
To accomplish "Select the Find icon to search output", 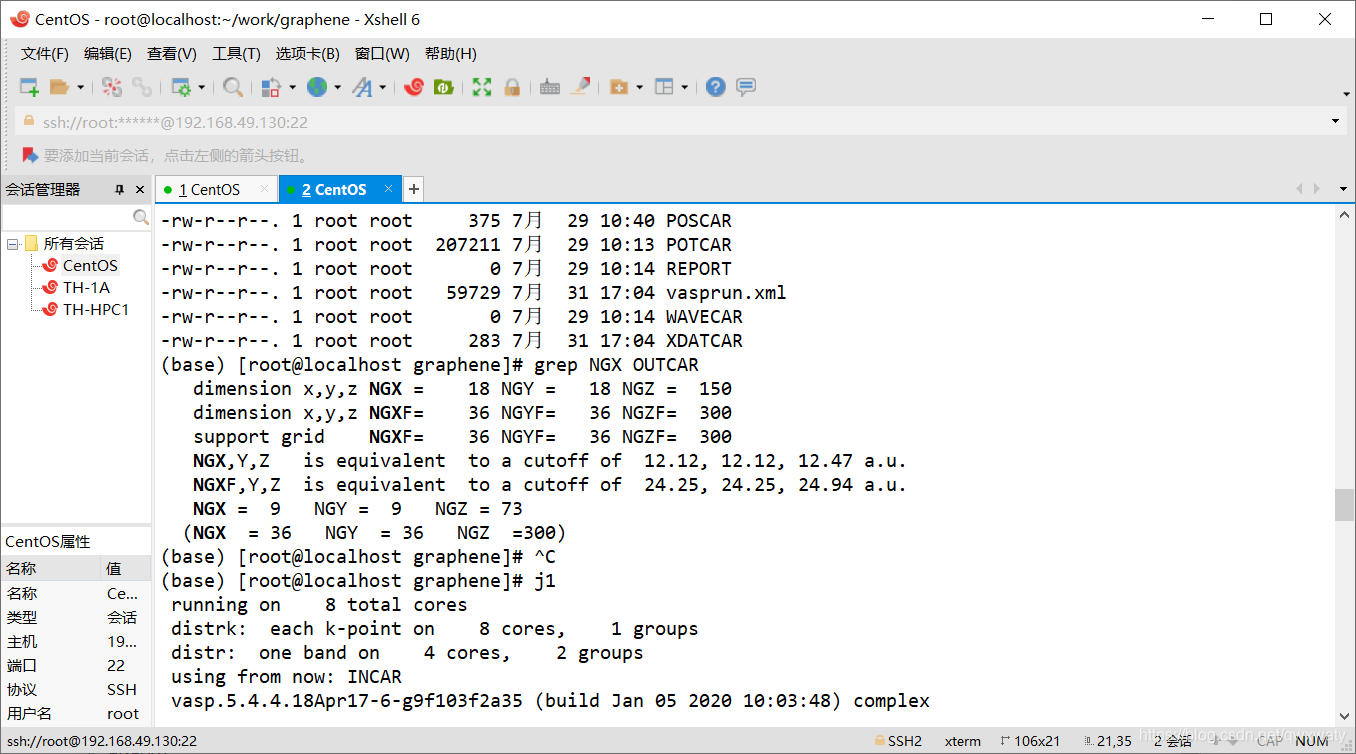I will point(232,87).
